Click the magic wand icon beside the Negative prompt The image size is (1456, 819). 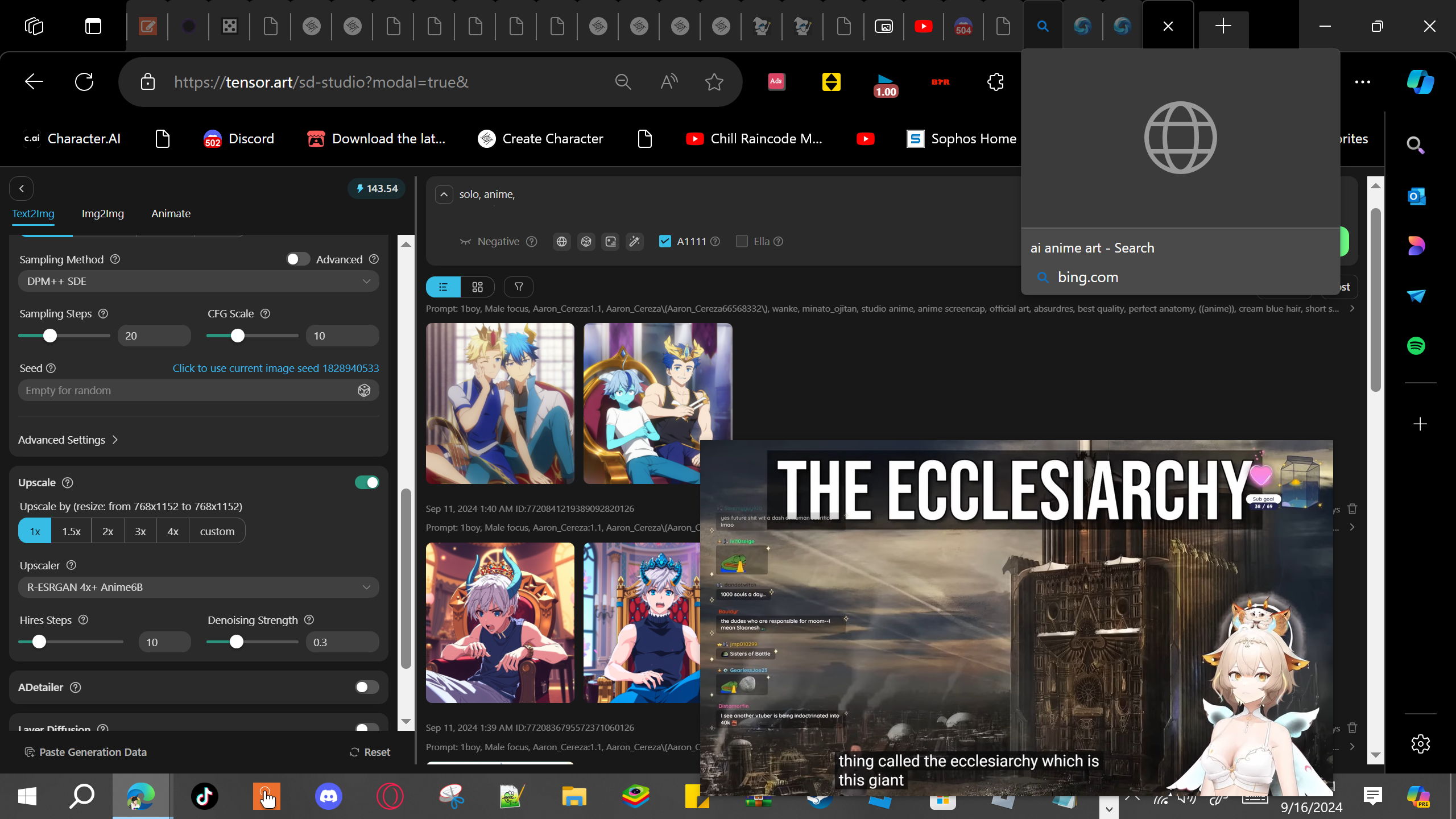pos(634,242)
